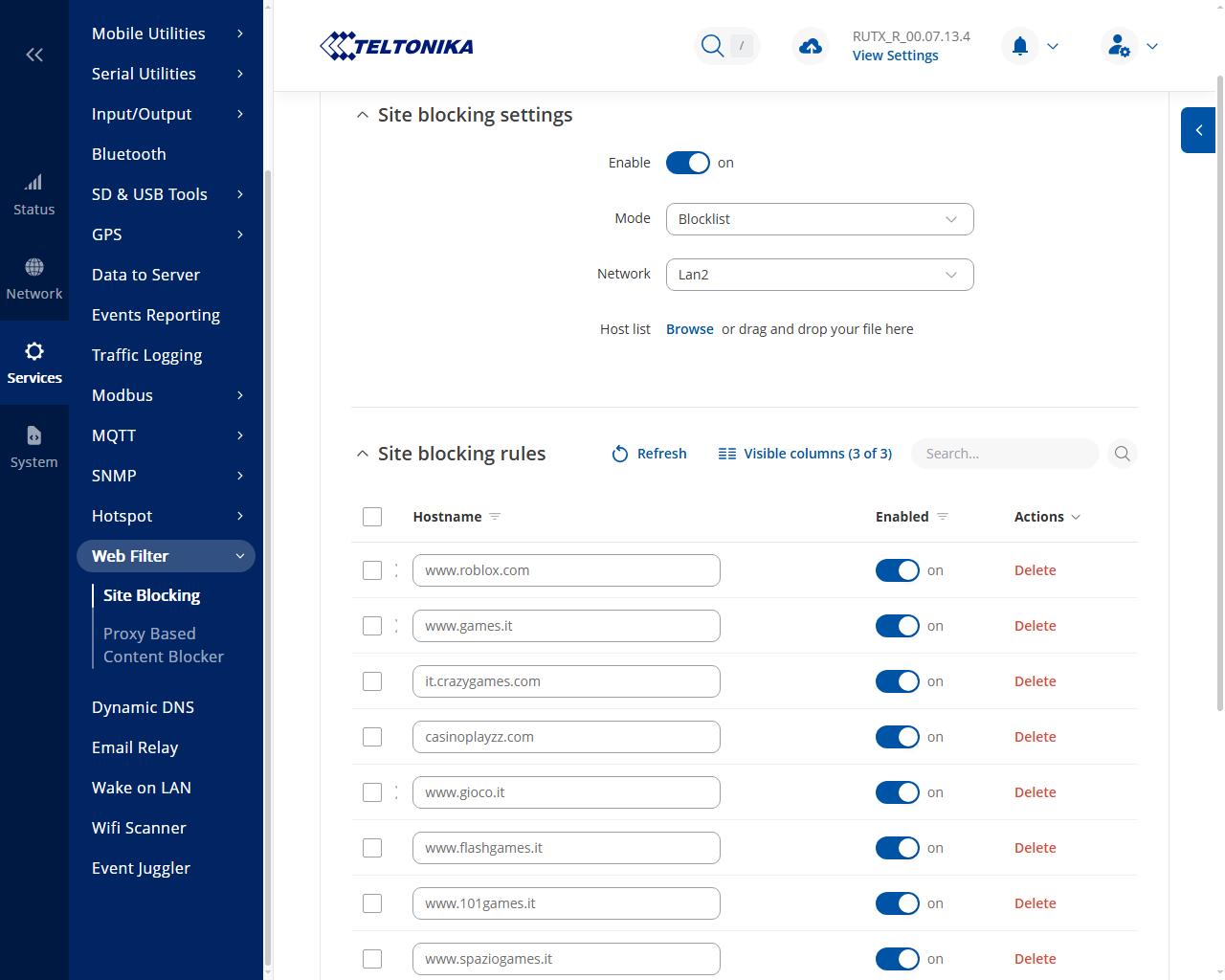Open the user account settings icon
The height and width of the screenshot is (980, 1225).
(1119, 46)
